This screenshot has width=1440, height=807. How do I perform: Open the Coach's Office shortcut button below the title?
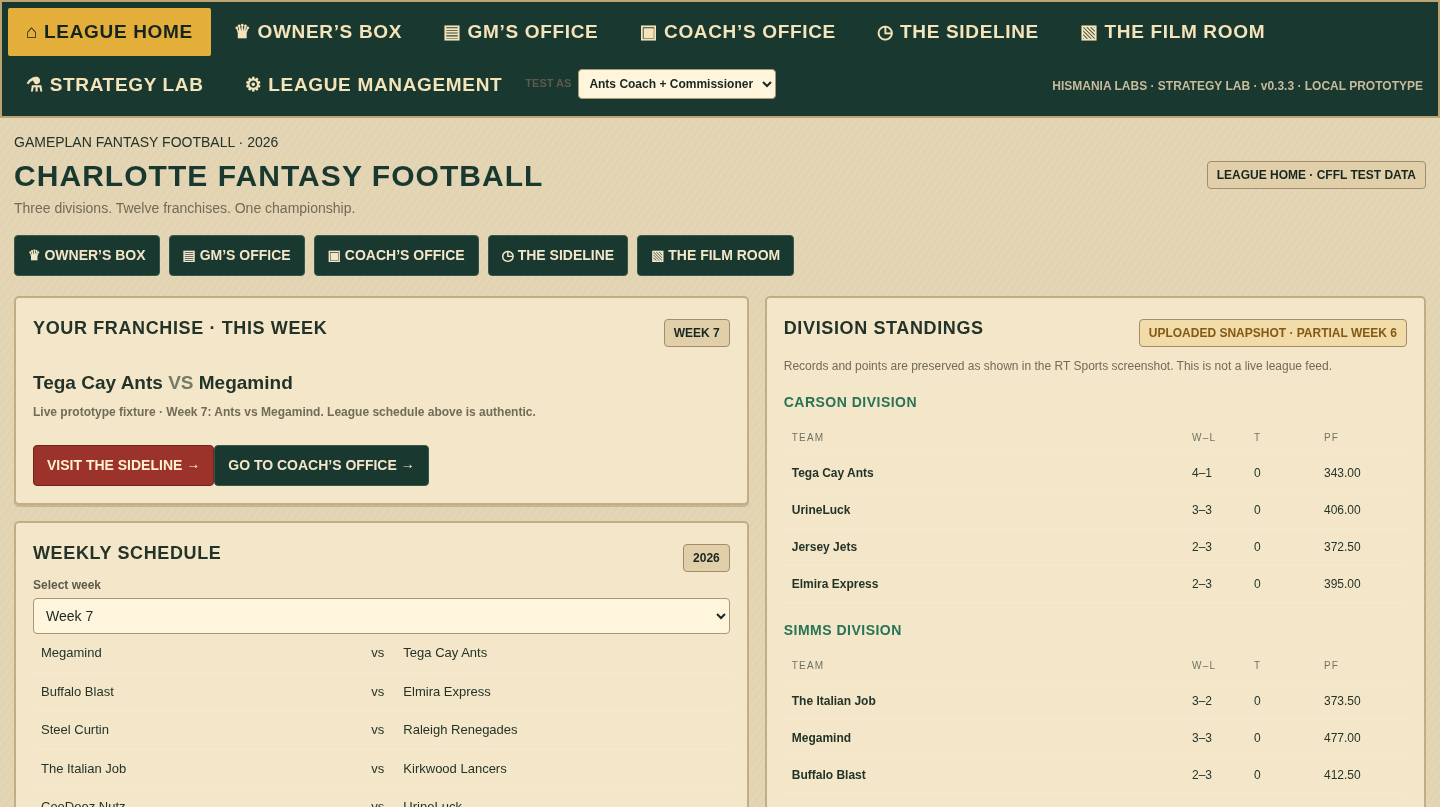pyautogui.click(x=396, y=255)
